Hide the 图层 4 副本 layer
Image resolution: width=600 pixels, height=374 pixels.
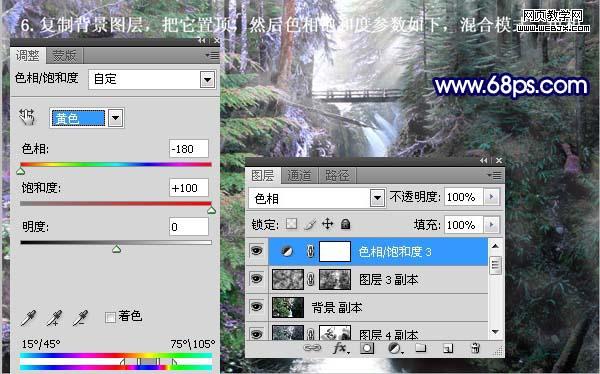click(x=256, y=334)
